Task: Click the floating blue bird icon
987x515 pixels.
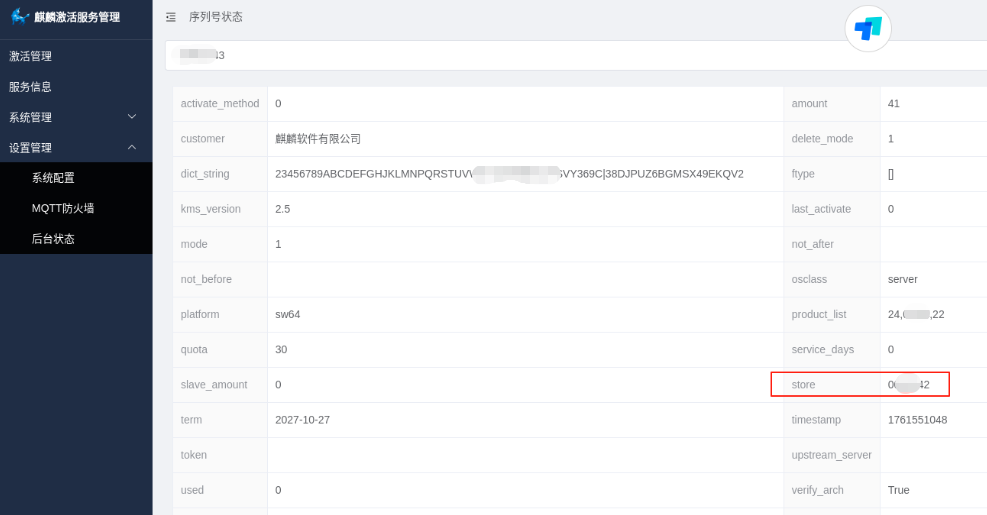Action: coord(868,28)
